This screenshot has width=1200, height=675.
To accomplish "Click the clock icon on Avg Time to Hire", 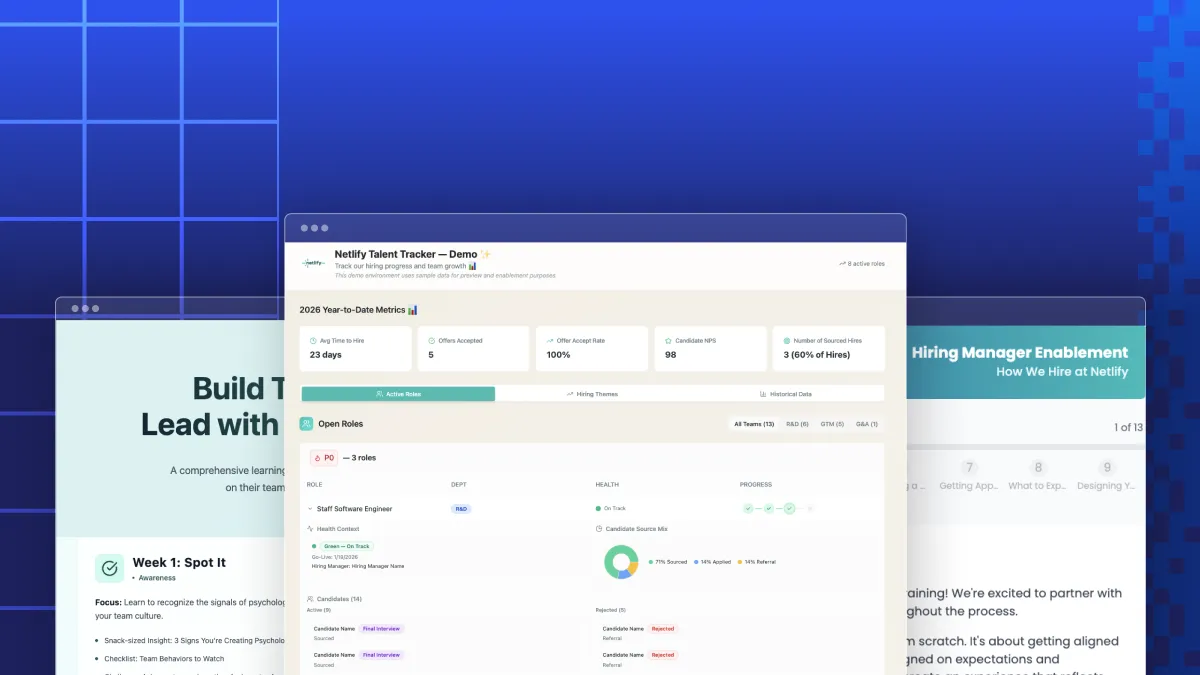I will tap(313, 341).
